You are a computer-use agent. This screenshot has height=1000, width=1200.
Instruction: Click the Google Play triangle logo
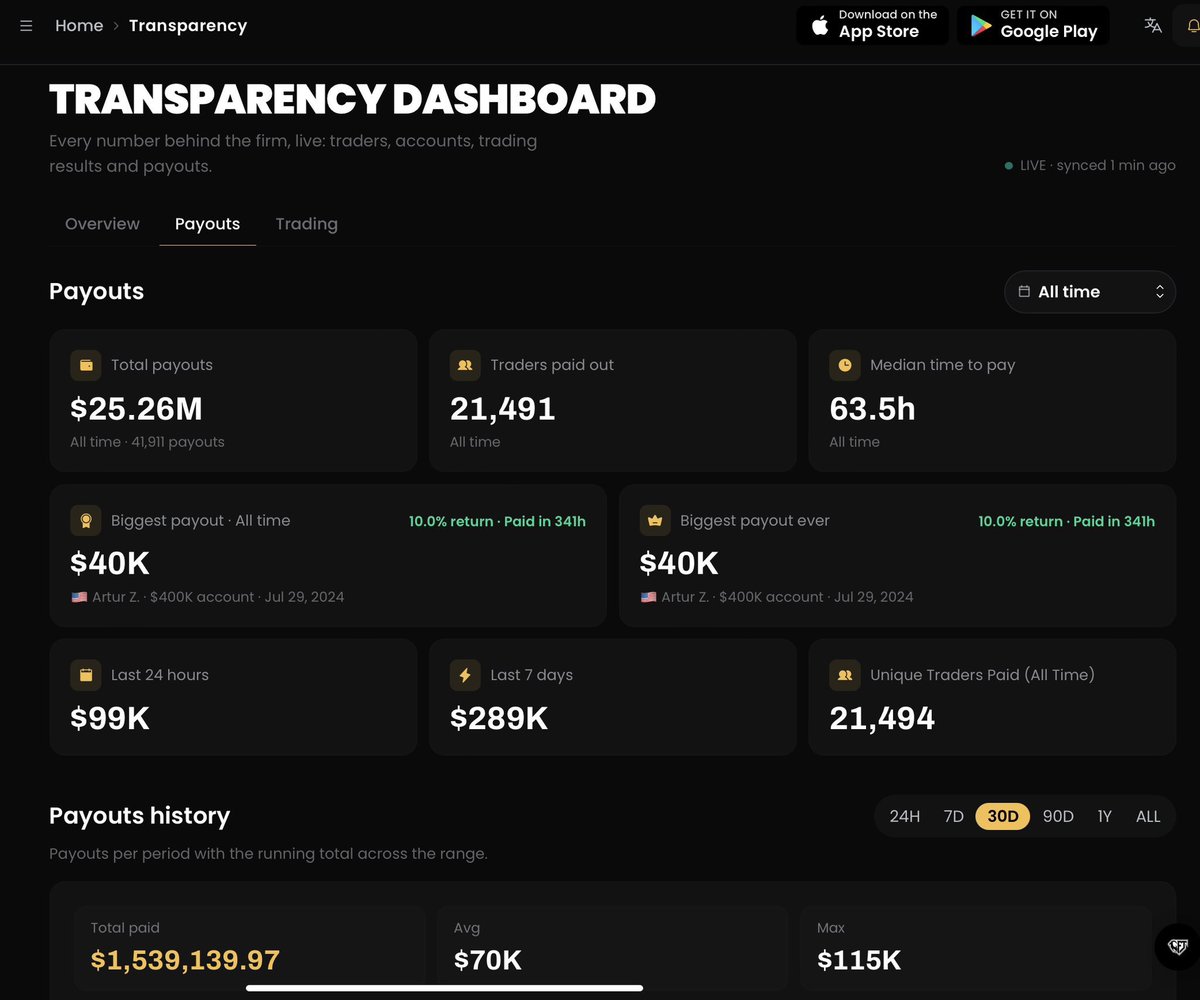[981, 26]
